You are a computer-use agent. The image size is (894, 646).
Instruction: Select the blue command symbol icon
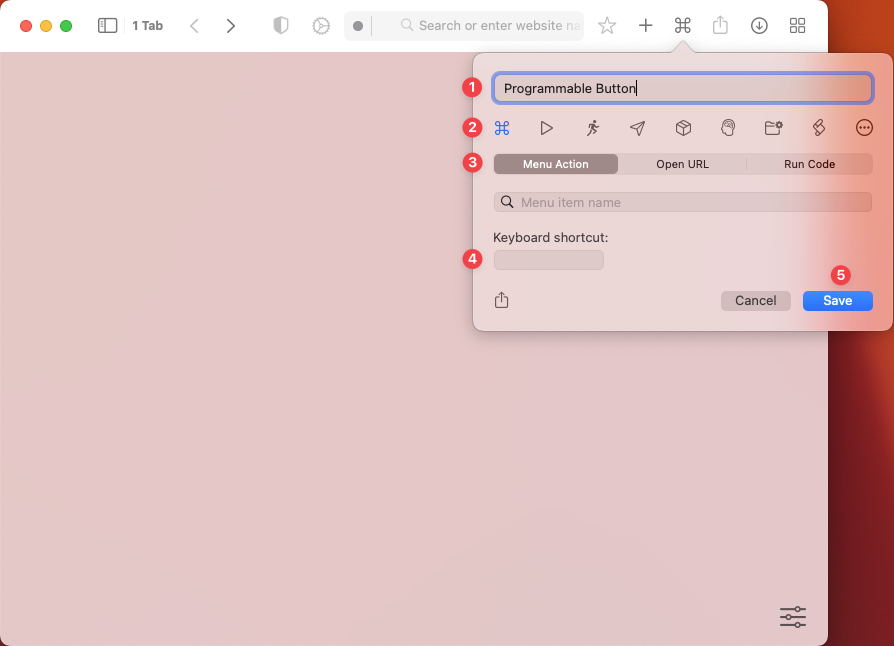502,128
